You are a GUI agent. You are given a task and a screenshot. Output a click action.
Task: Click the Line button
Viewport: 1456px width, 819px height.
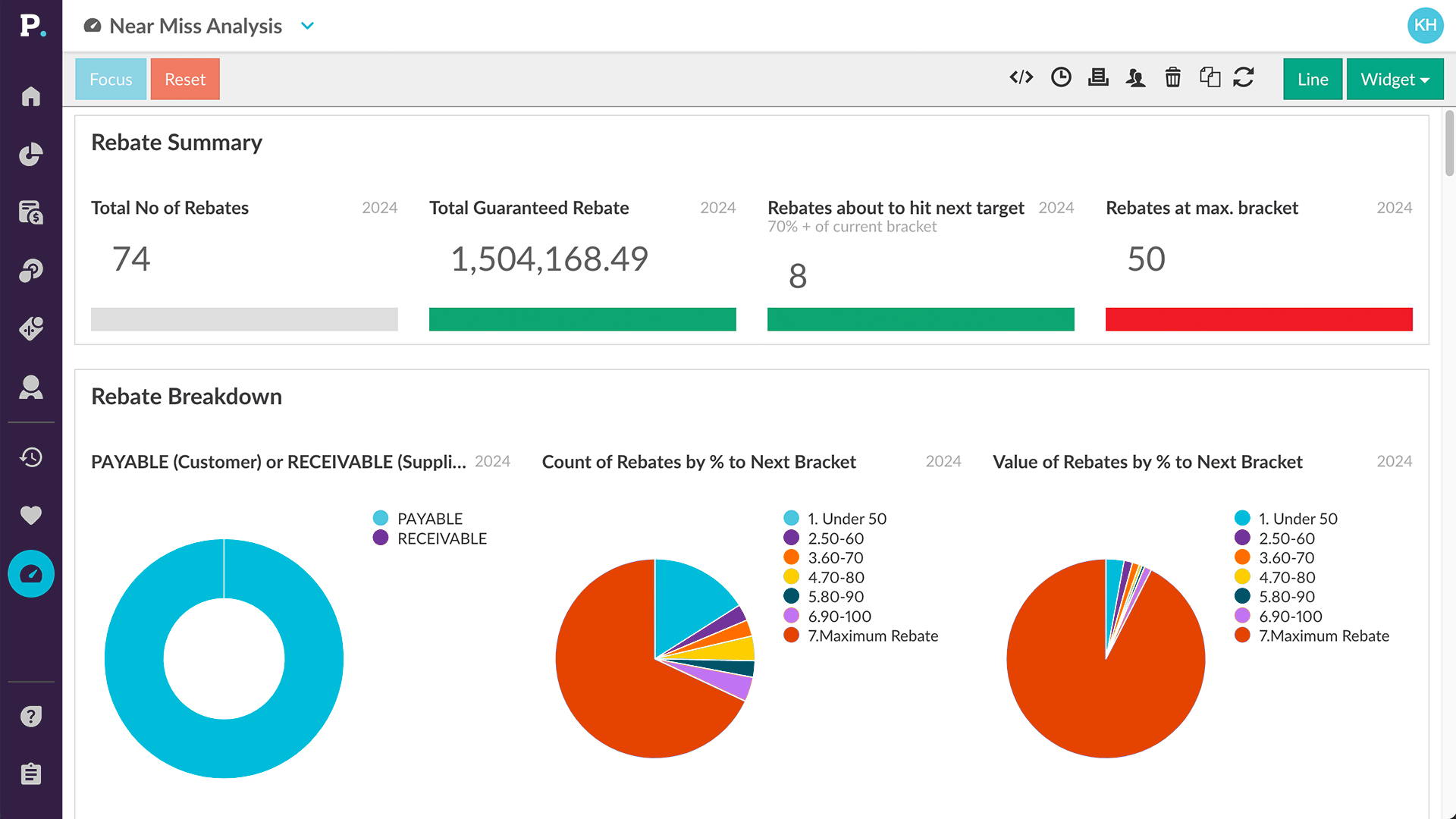(1313, 79)
